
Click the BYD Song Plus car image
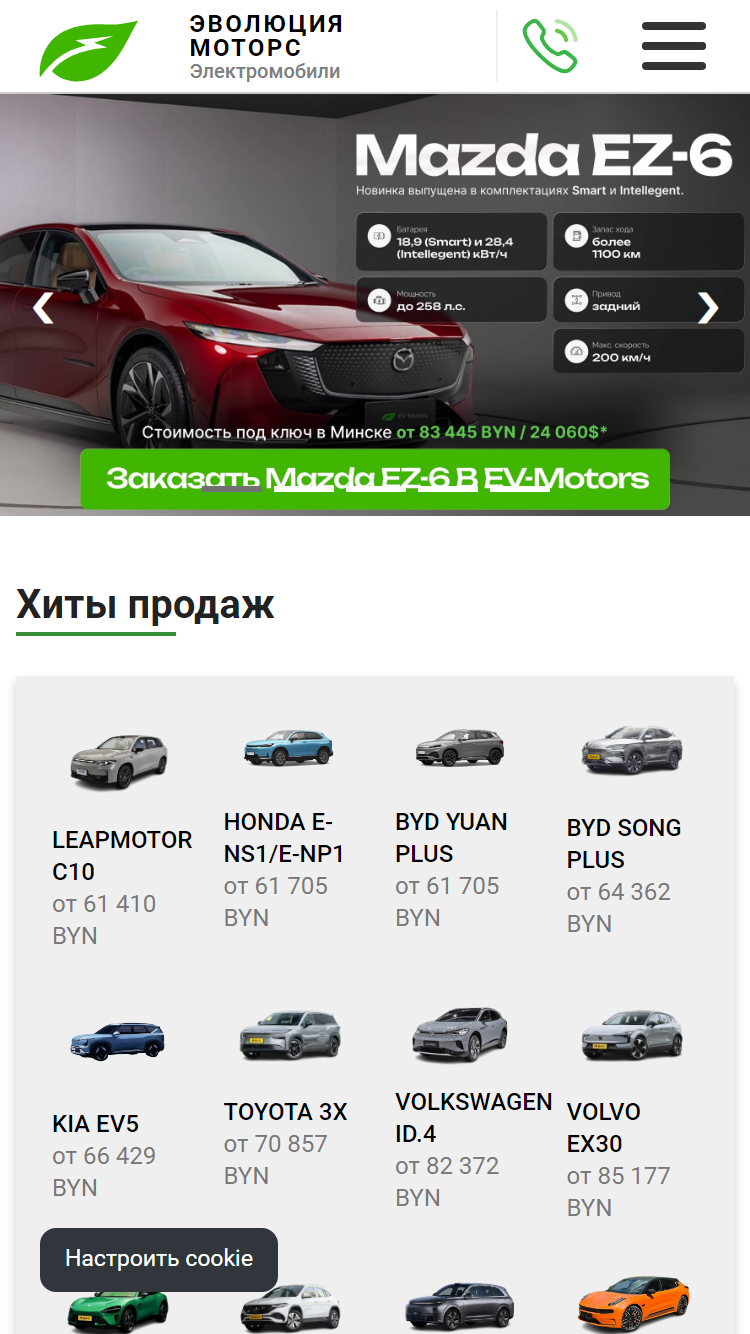(633, 750)
